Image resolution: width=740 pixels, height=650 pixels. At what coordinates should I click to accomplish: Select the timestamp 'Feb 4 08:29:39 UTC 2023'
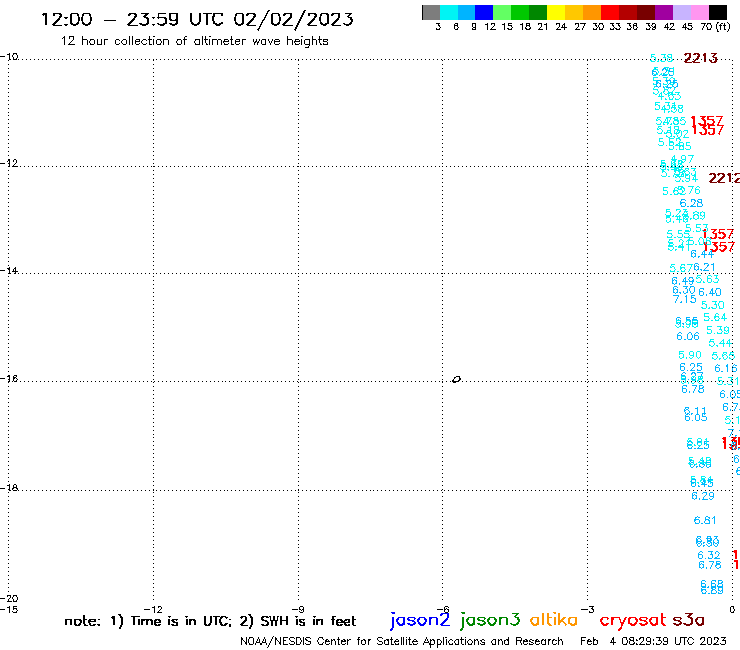(x=653, y=641)
